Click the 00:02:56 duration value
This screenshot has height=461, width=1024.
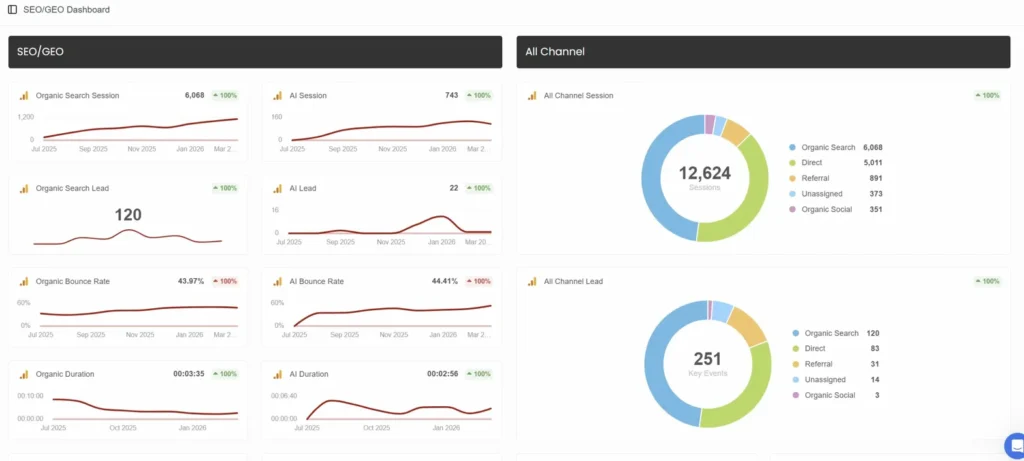pos(443,374)
